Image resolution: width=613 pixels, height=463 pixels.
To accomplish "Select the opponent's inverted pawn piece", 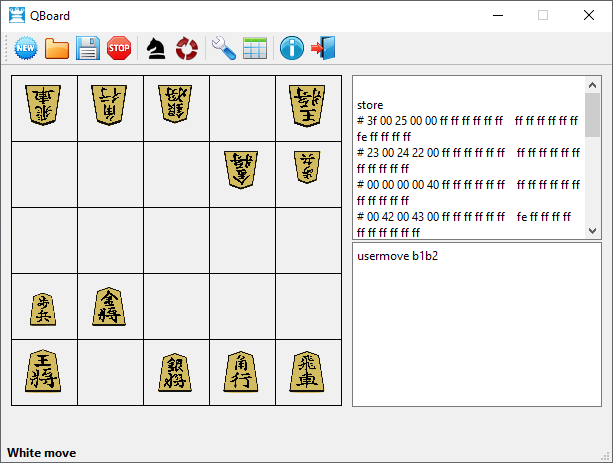I will click(307, 167).
